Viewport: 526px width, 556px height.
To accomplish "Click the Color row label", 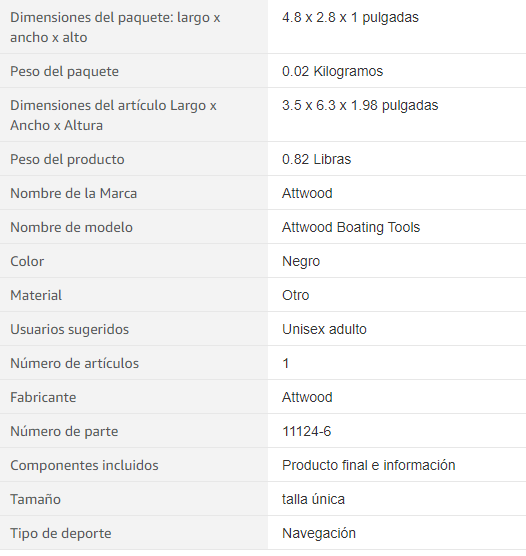I will click(27, 261).
